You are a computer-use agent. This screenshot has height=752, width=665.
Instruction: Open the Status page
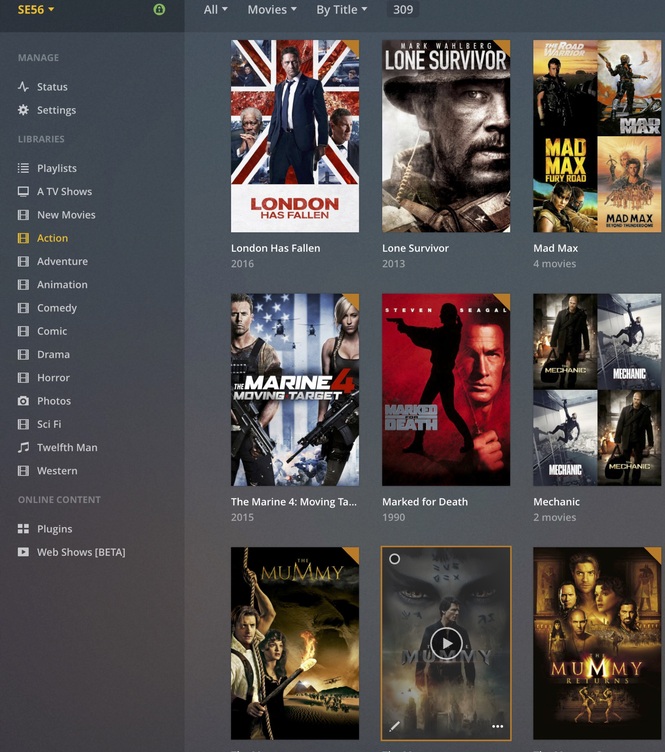click(x=52, y=87)
